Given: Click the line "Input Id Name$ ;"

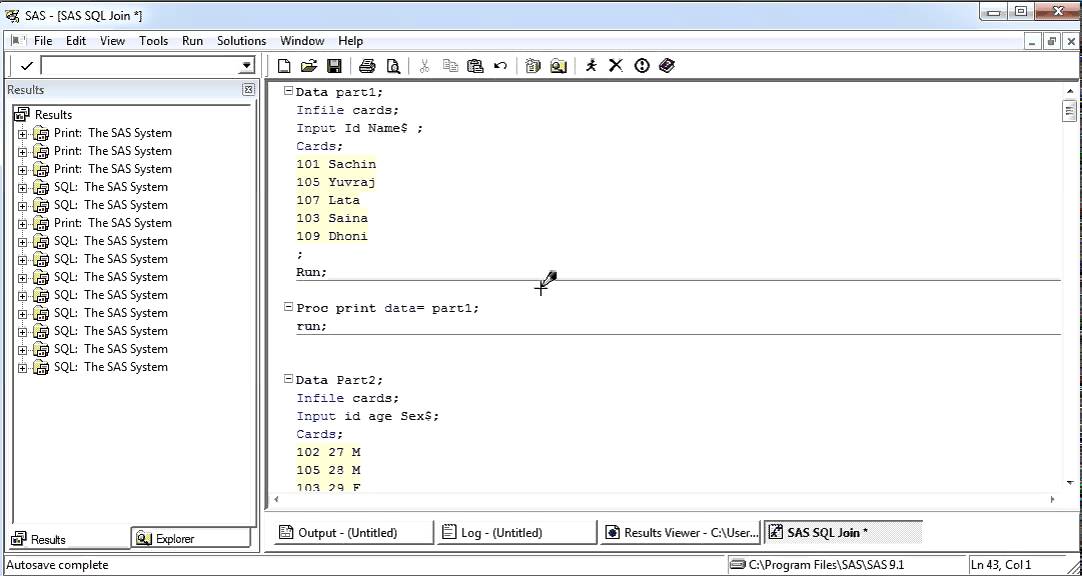Looking at the screenshot, I should coord(360,128).
